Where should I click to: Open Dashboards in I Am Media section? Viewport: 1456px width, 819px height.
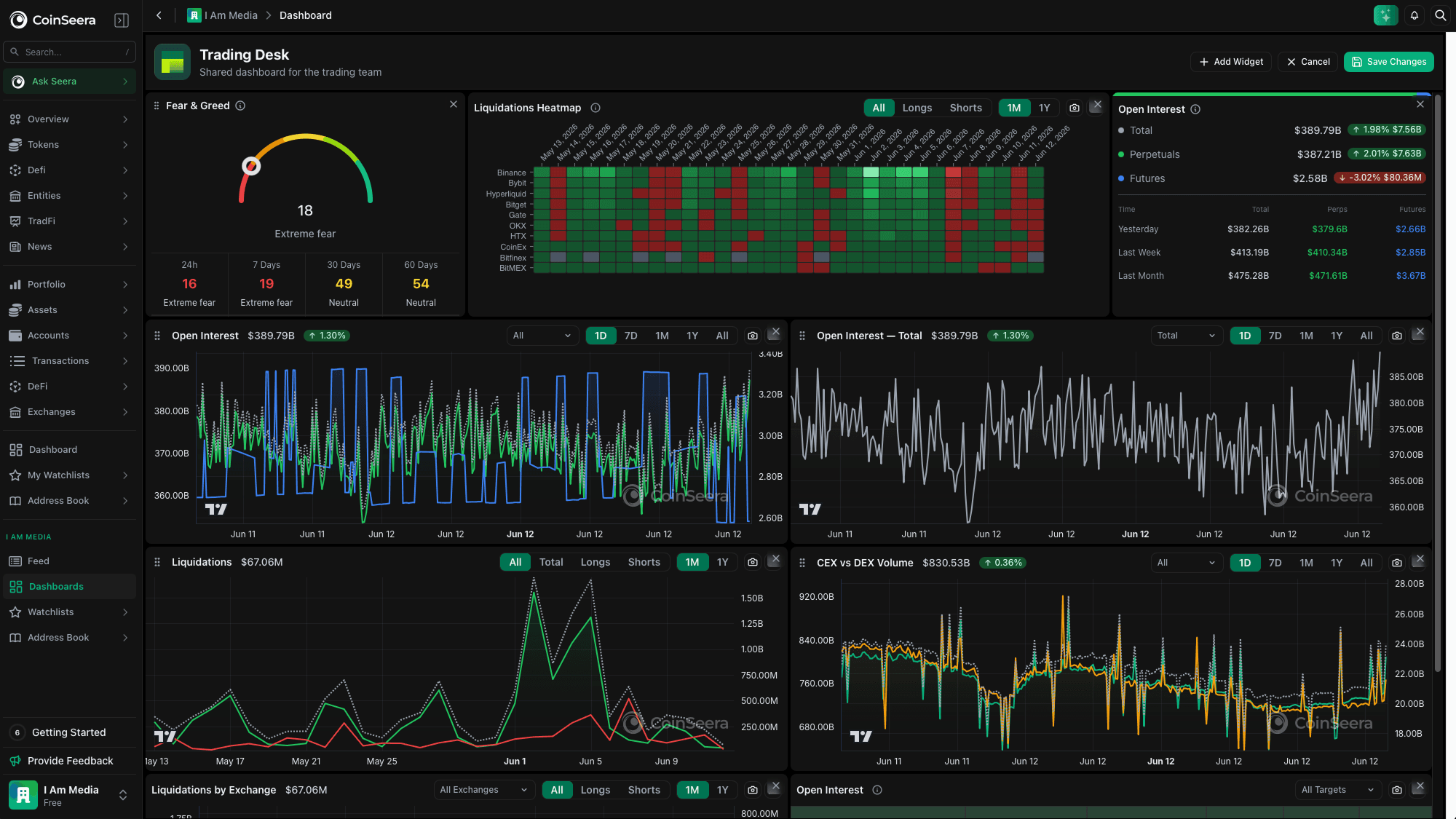tap(69, 587)
